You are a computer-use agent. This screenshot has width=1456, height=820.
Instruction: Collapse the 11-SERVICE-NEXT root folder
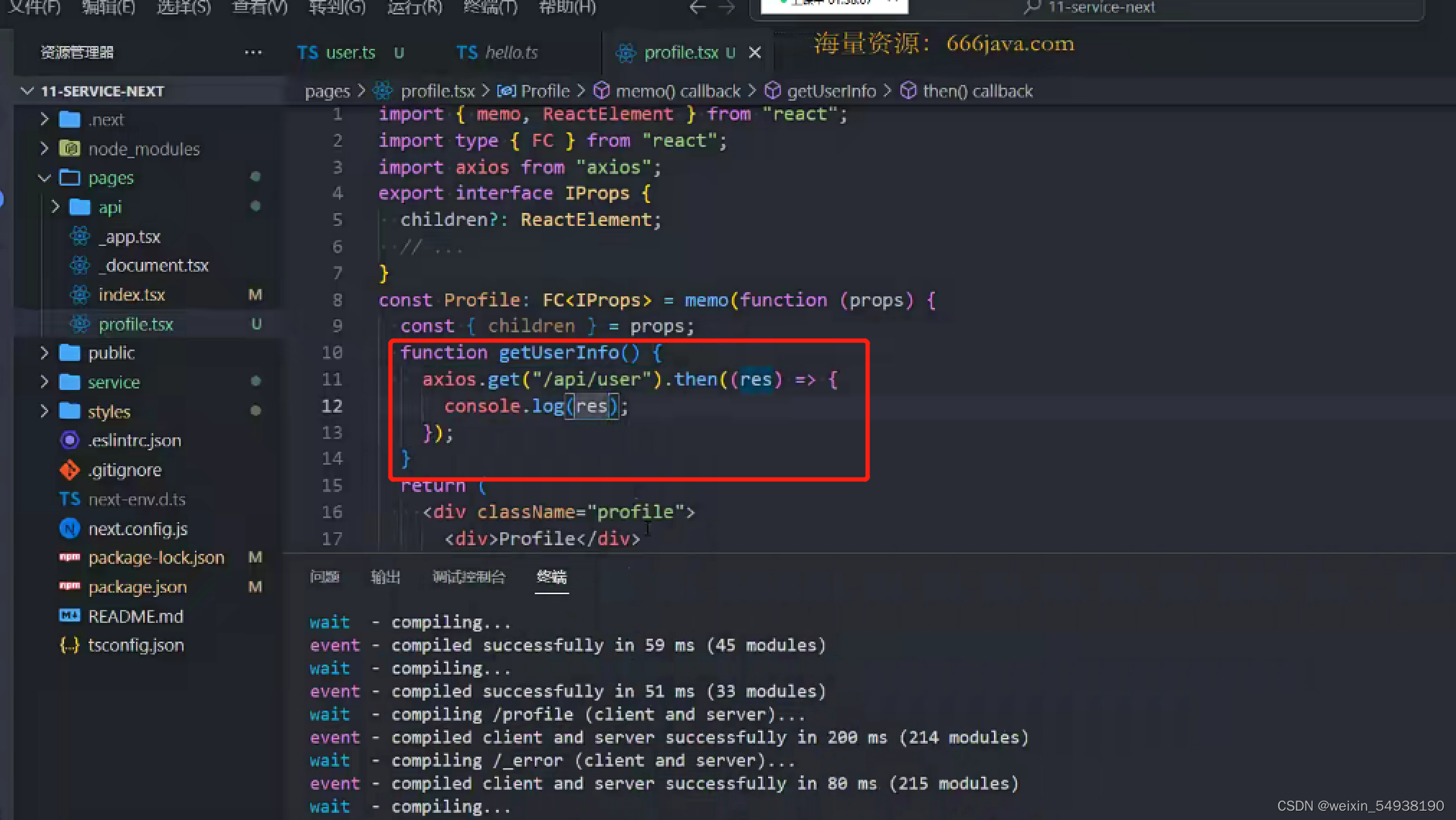27,91
